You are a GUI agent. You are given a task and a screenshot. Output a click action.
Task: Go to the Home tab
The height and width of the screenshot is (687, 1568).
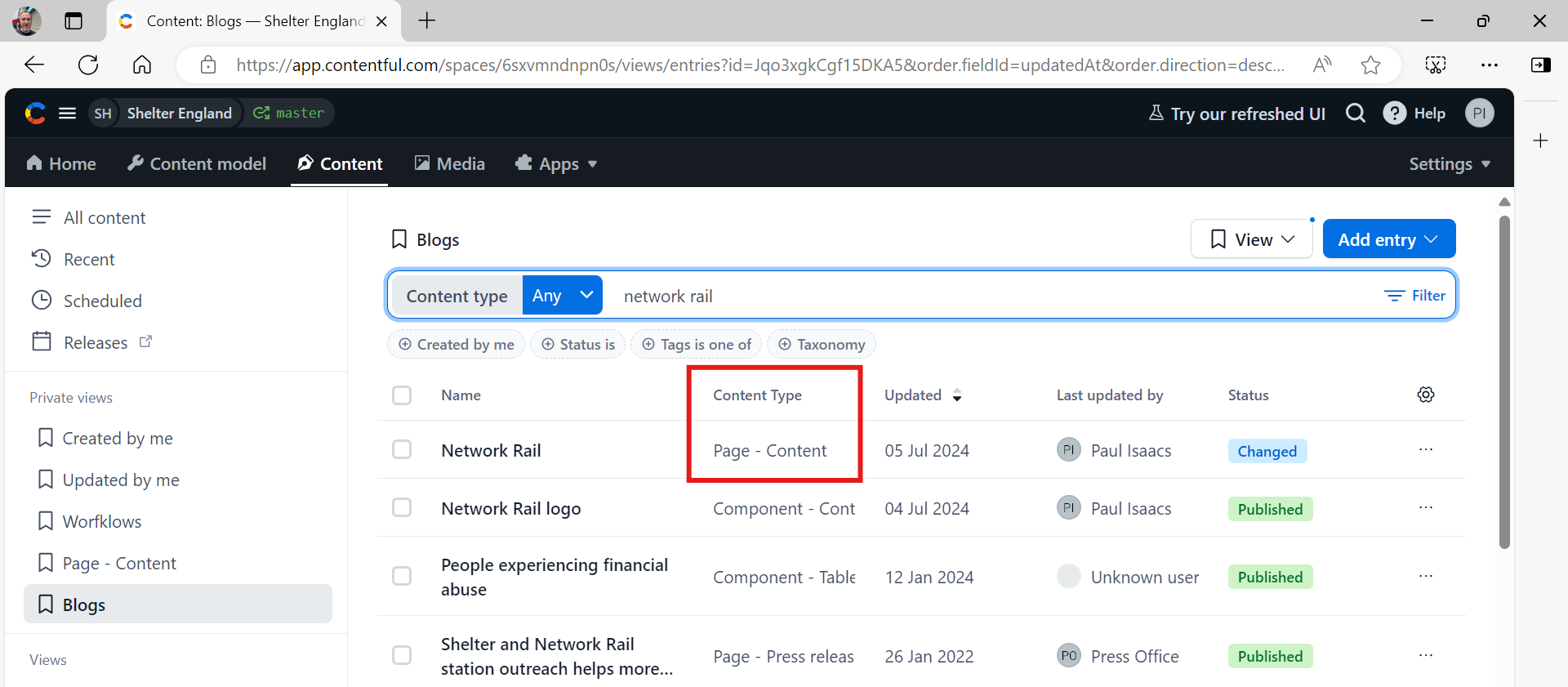pos(61,164)
